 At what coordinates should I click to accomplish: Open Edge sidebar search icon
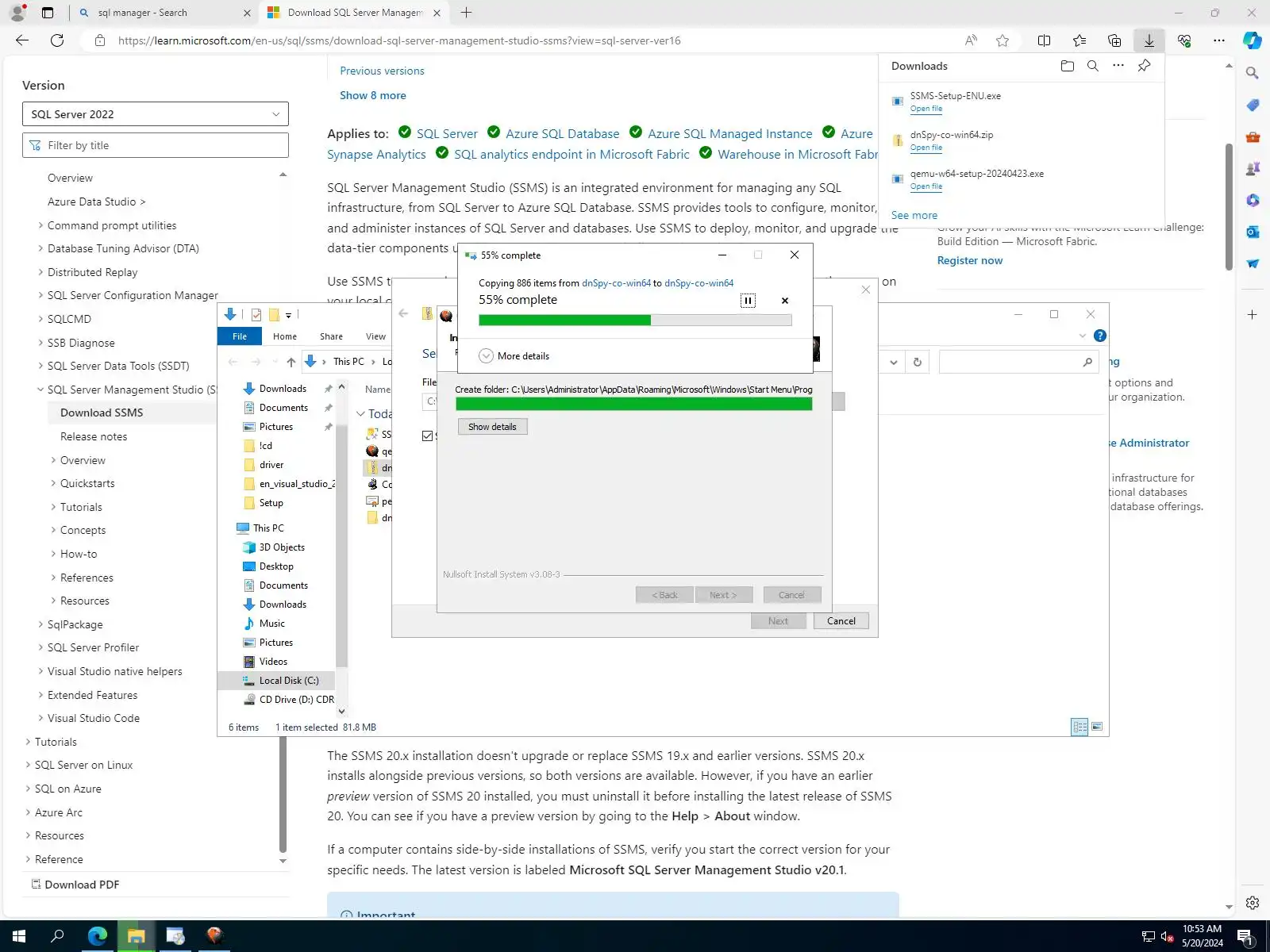1253,73
